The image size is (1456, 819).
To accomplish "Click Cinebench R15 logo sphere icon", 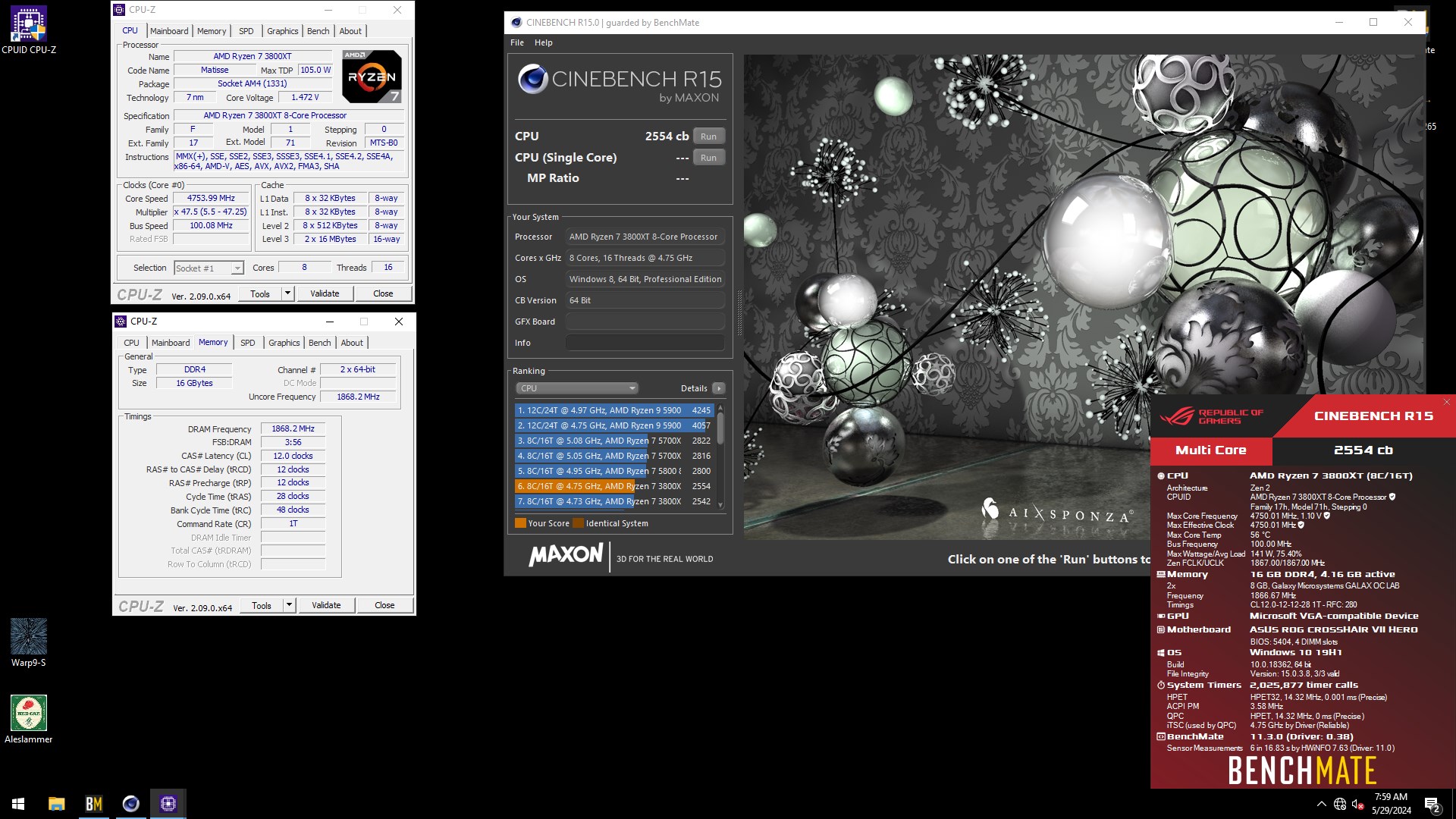I will pos(532,79).
